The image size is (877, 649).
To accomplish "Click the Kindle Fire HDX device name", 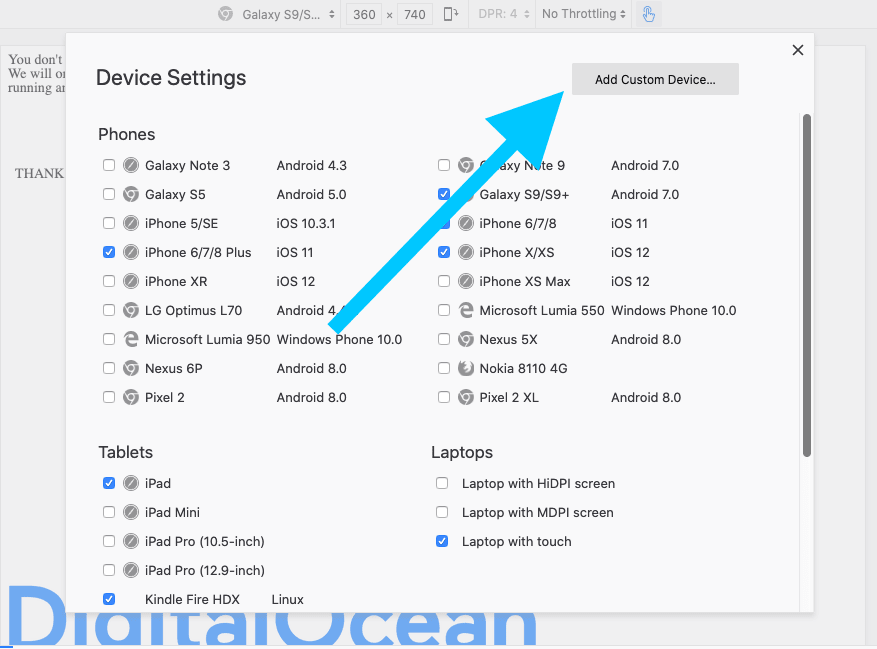I will click(192, 600).
